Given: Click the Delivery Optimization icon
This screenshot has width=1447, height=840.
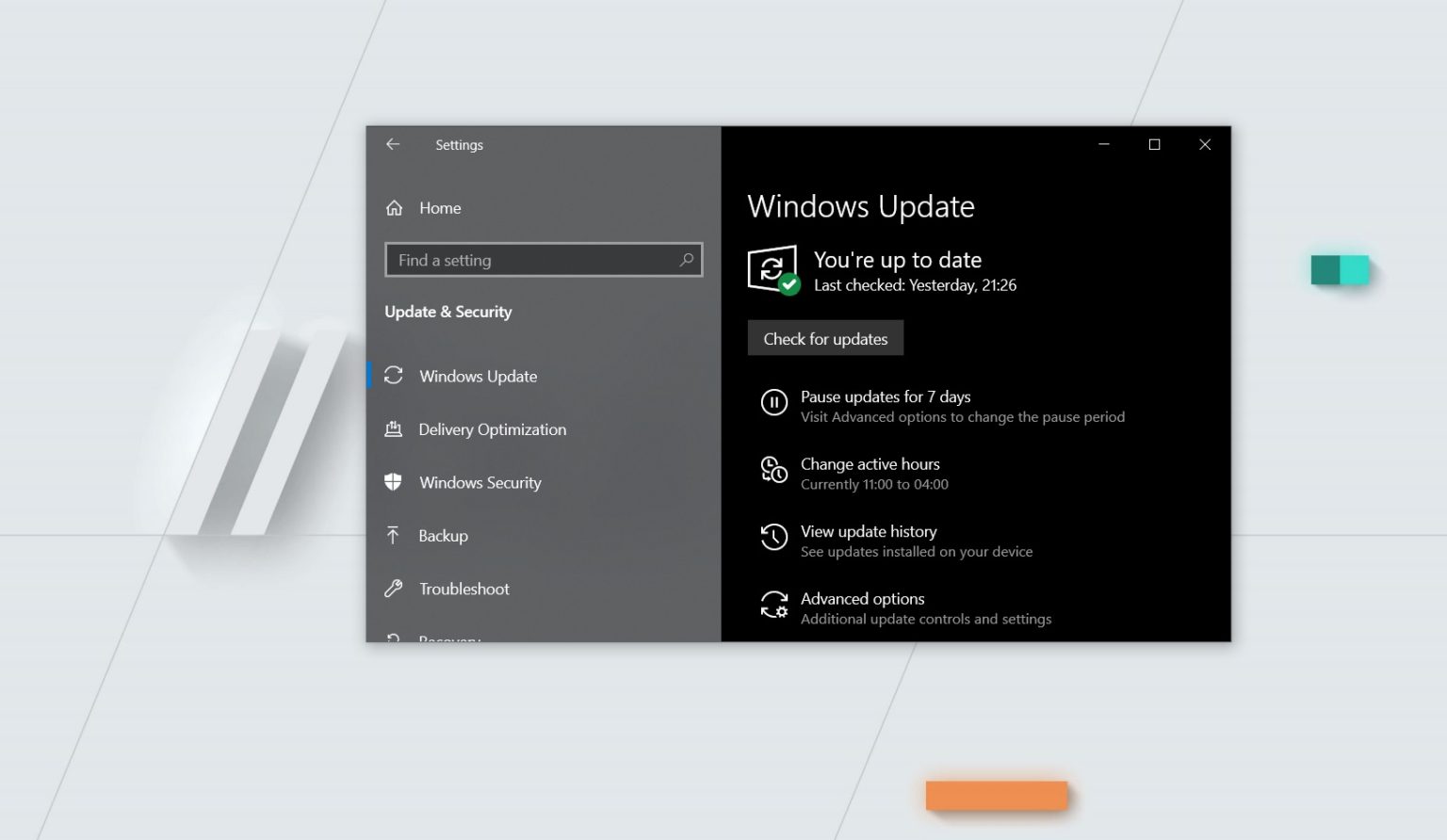Looking at the screenshot, I should 394,429.
